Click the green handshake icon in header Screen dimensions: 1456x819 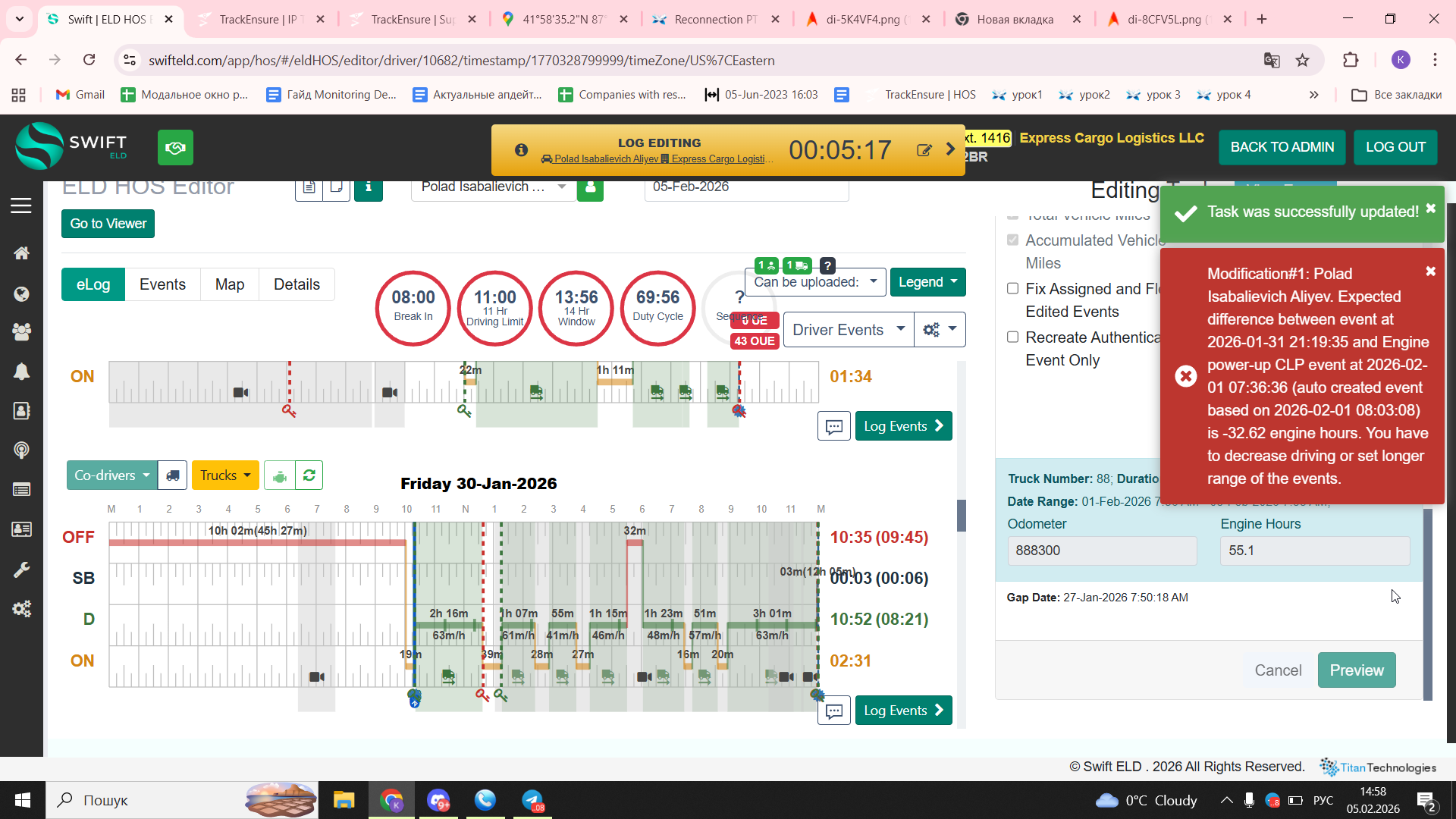pyautogui.click(x=175, y=147)
